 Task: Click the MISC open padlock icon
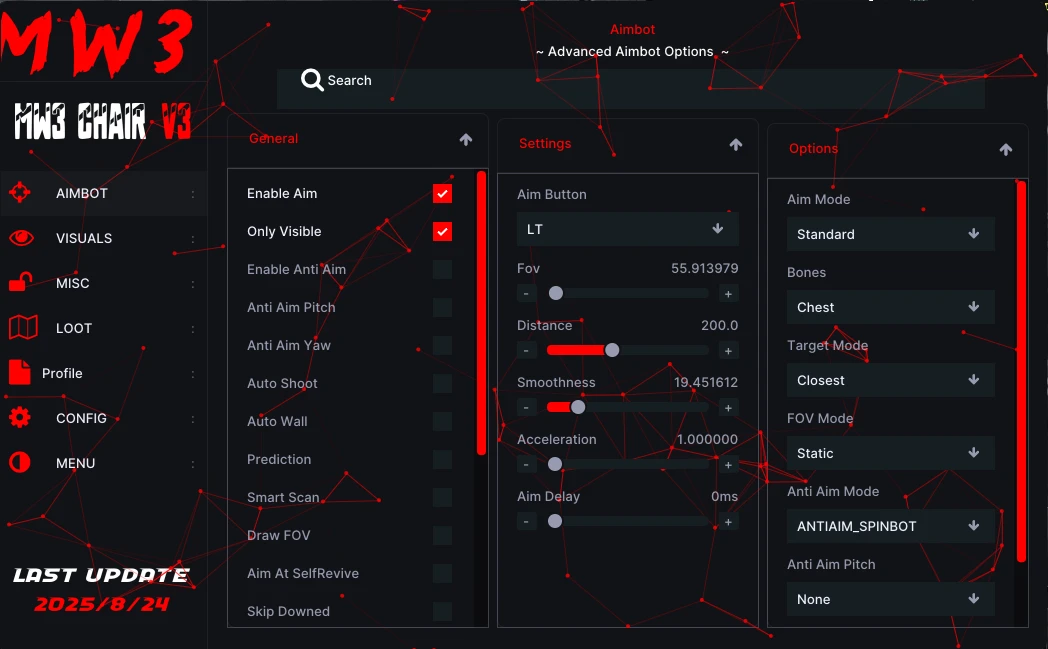[x=20, y=282]
